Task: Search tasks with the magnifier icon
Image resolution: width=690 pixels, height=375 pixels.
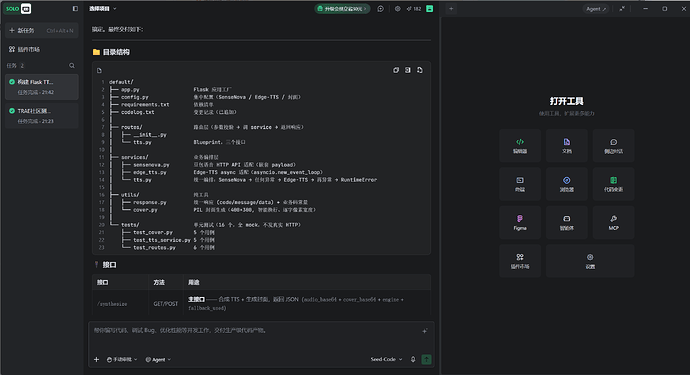Action: pos(72,66)
